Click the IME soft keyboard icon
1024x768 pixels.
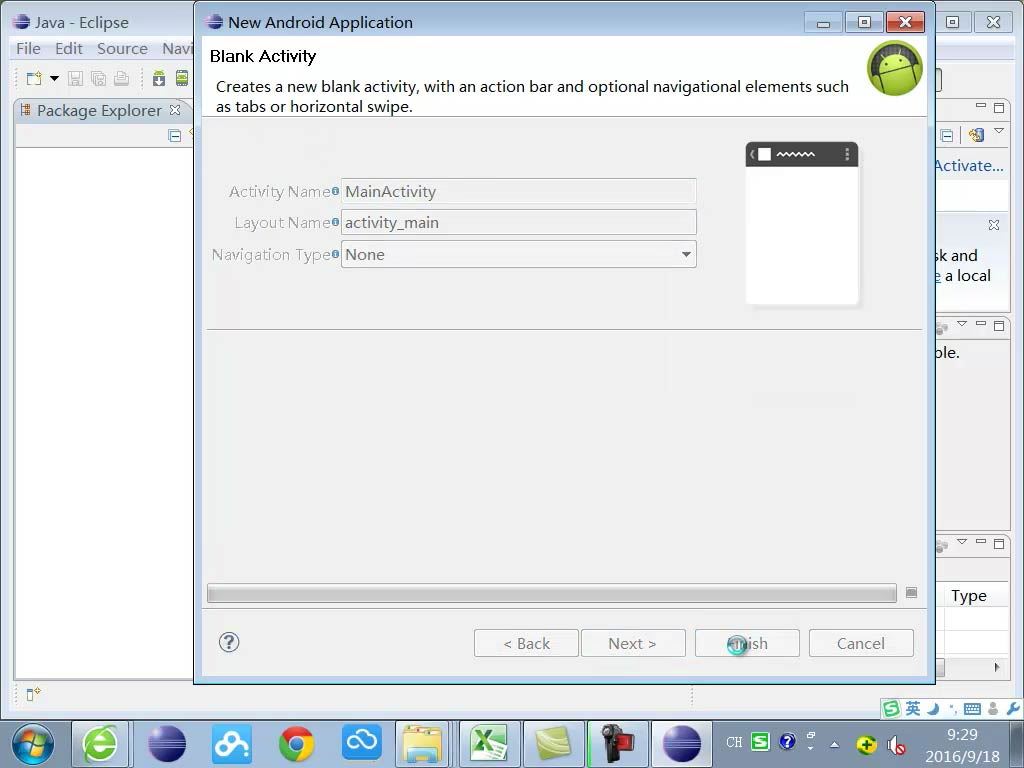pos(972,709)
